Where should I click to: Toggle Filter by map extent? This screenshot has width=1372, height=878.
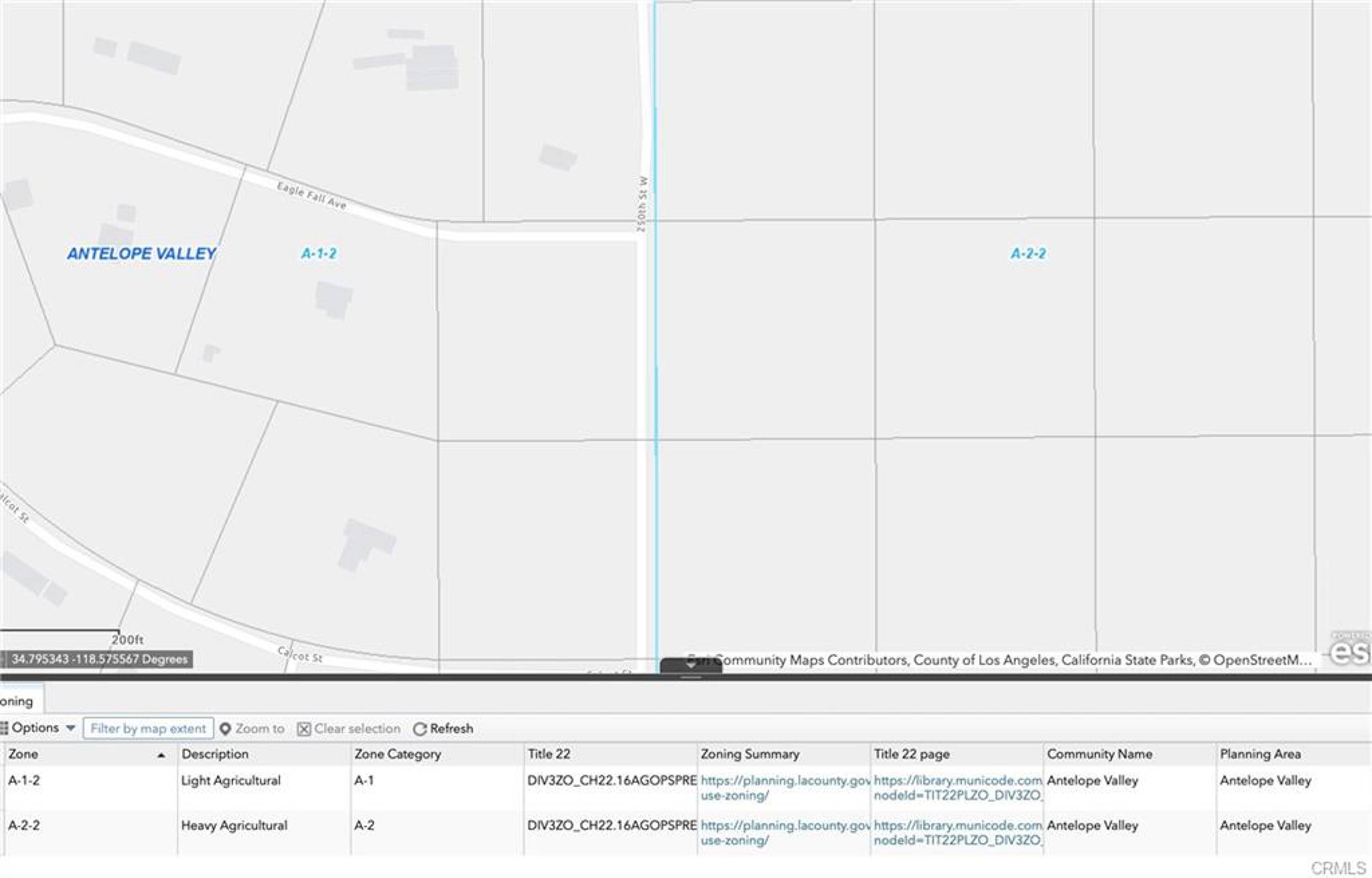click(148, 729)
